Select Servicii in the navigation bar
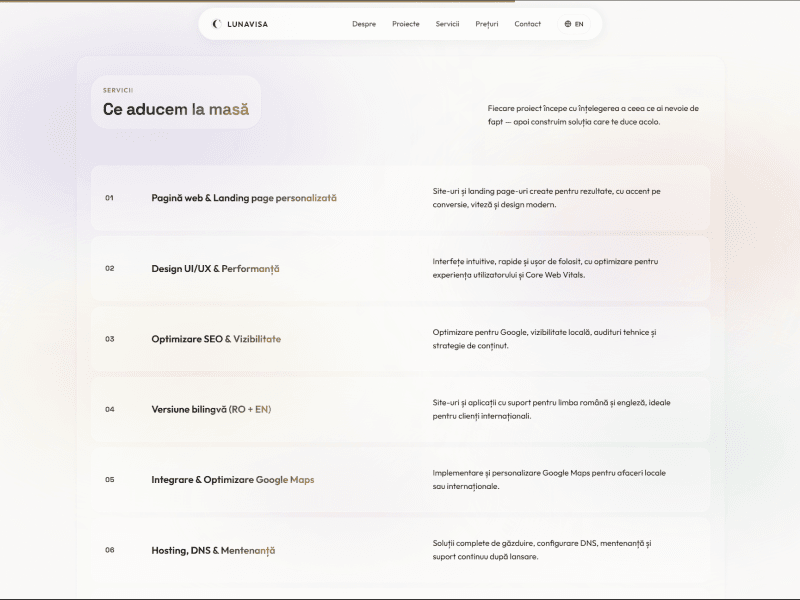 [447, 24]
